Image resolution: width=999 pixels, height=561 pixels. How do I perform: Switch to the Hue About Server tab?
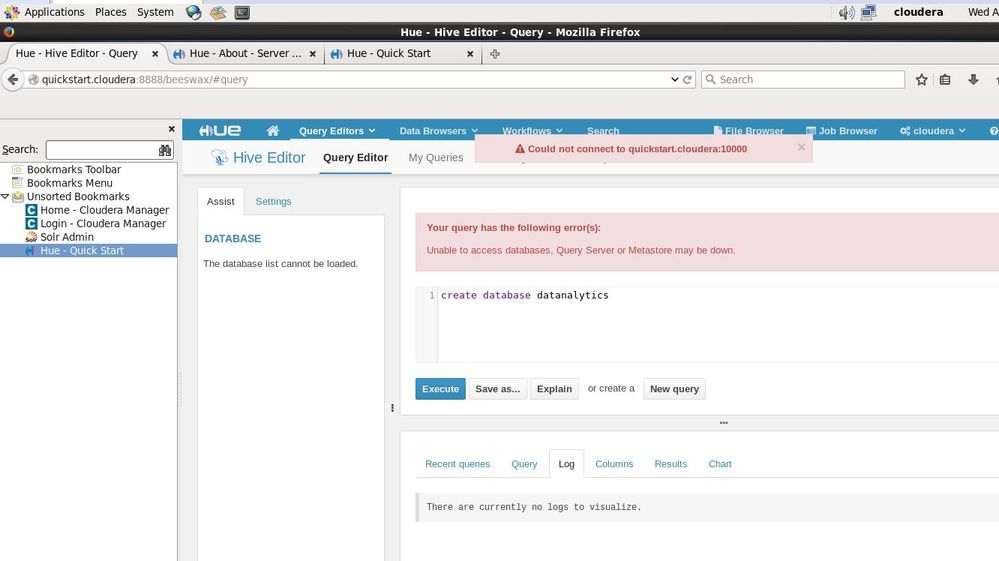[x=245, y=54]
